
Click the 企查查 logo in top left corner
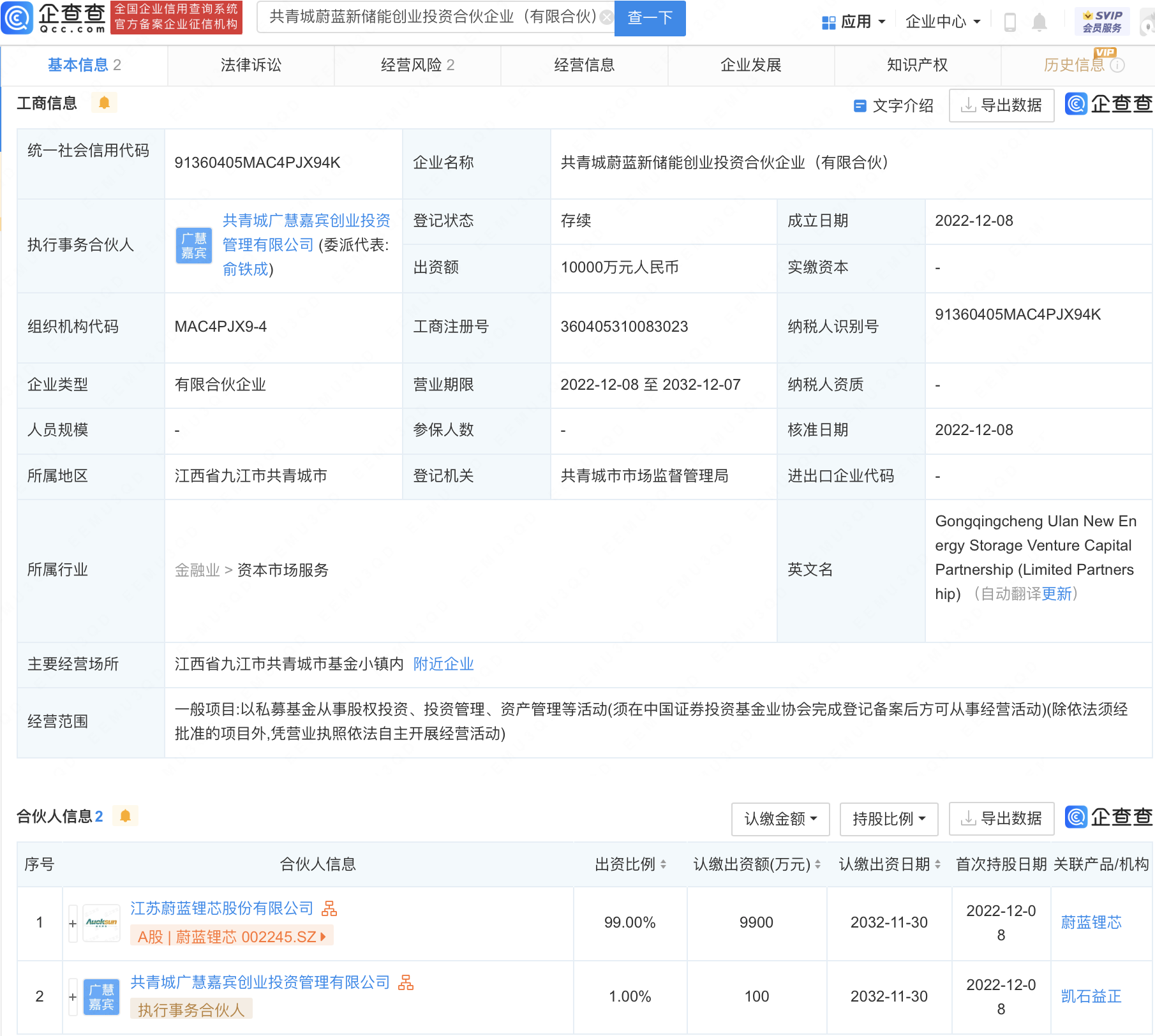click(54, 18)
